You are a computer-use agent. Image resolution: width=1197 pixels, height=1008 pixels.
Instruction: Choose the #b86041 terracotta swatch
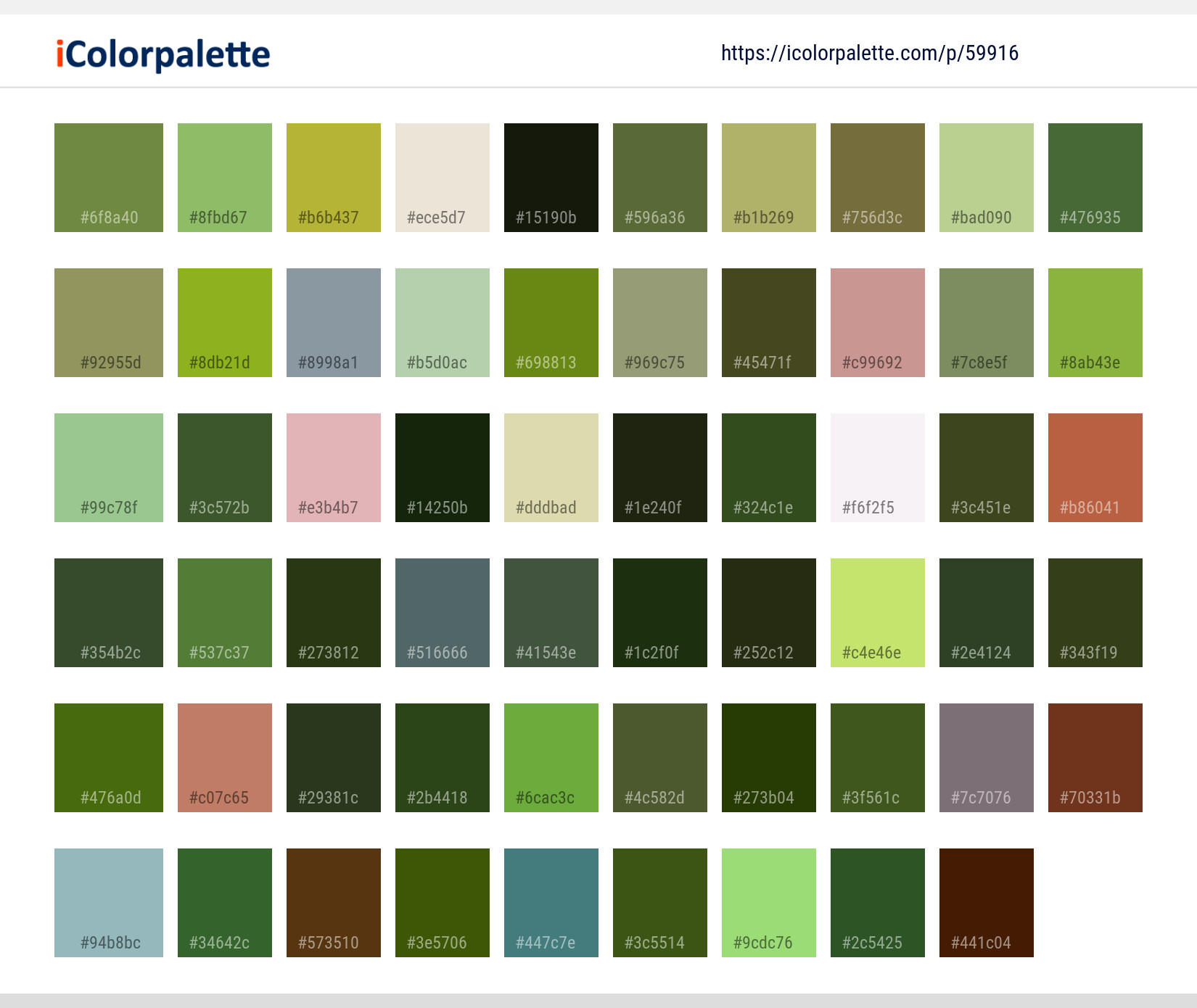pos(1095,468)
